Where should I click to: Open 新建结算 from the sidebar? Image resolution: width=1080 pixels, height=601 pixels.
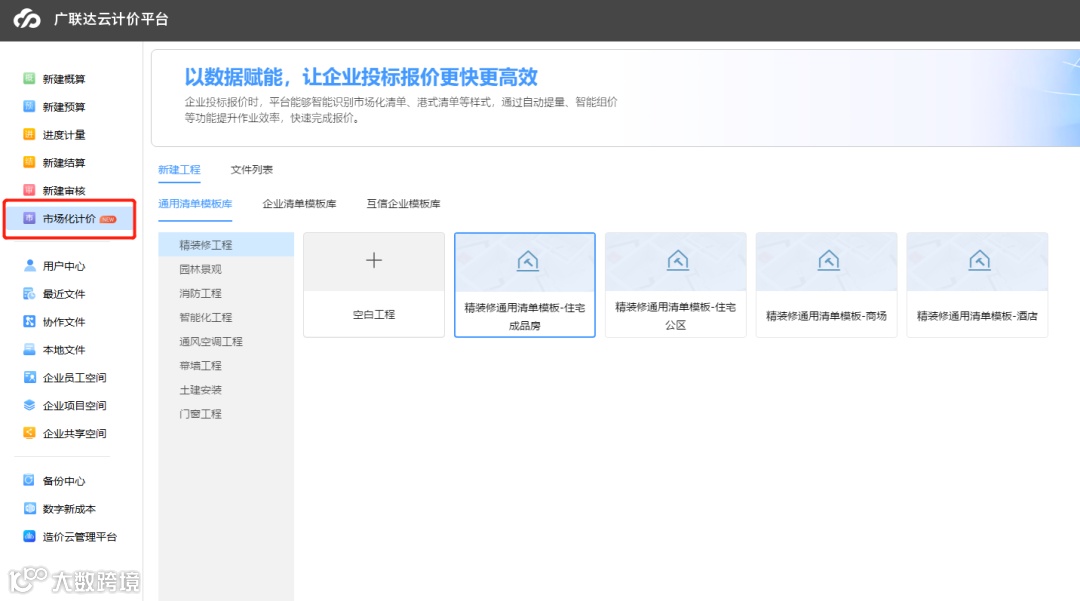pos(64,162)
